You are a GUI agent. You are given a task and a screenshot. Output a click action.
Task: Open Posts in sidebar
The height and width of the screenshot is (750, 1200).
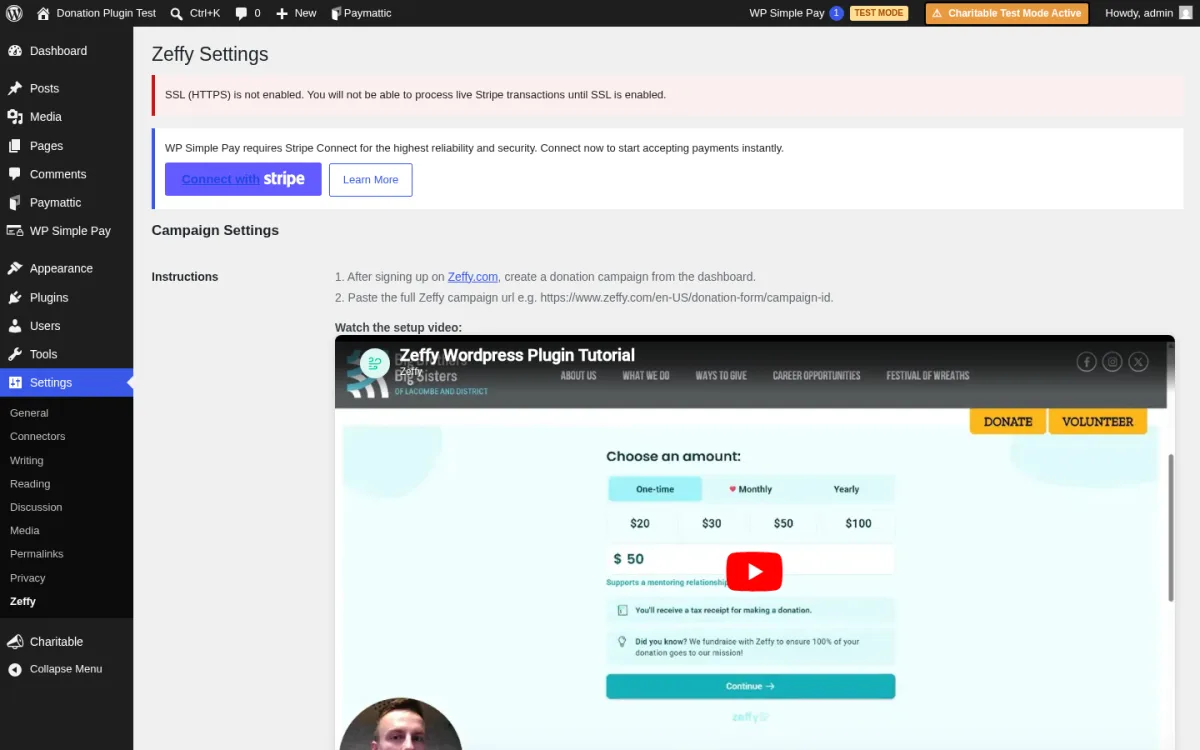click(66, 88)
